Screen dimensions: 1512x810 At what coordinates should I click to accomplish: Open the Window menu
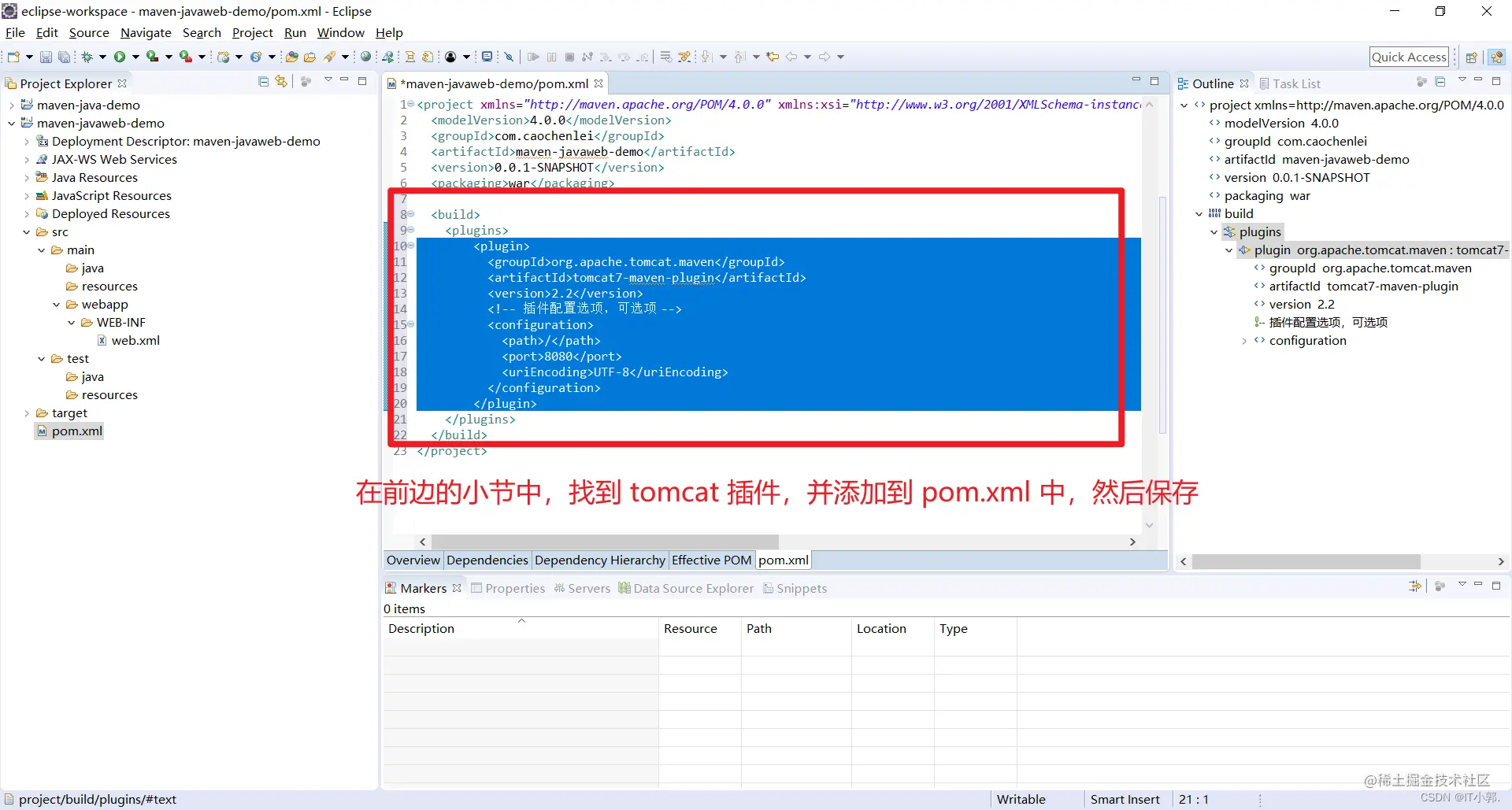pos(340,32)
